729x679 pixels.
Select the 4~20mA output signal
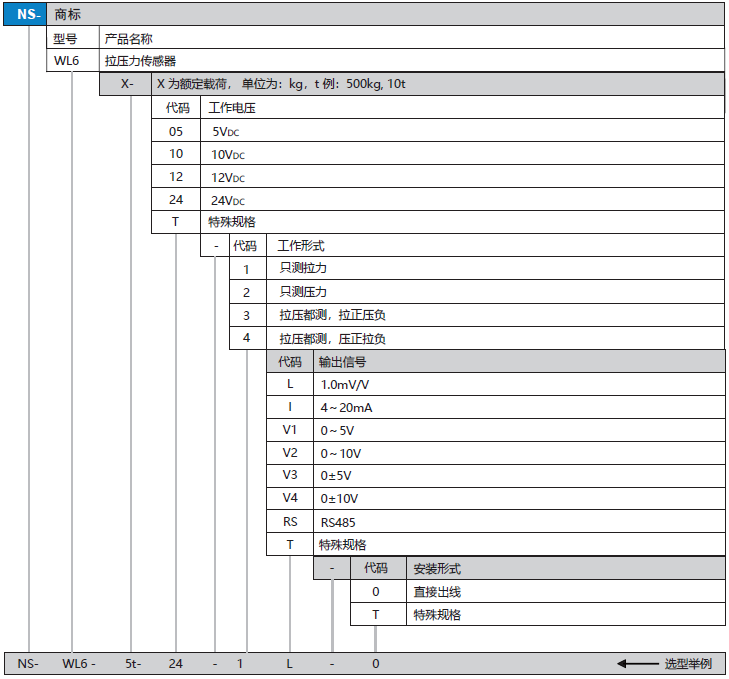(x=347, y=408)
